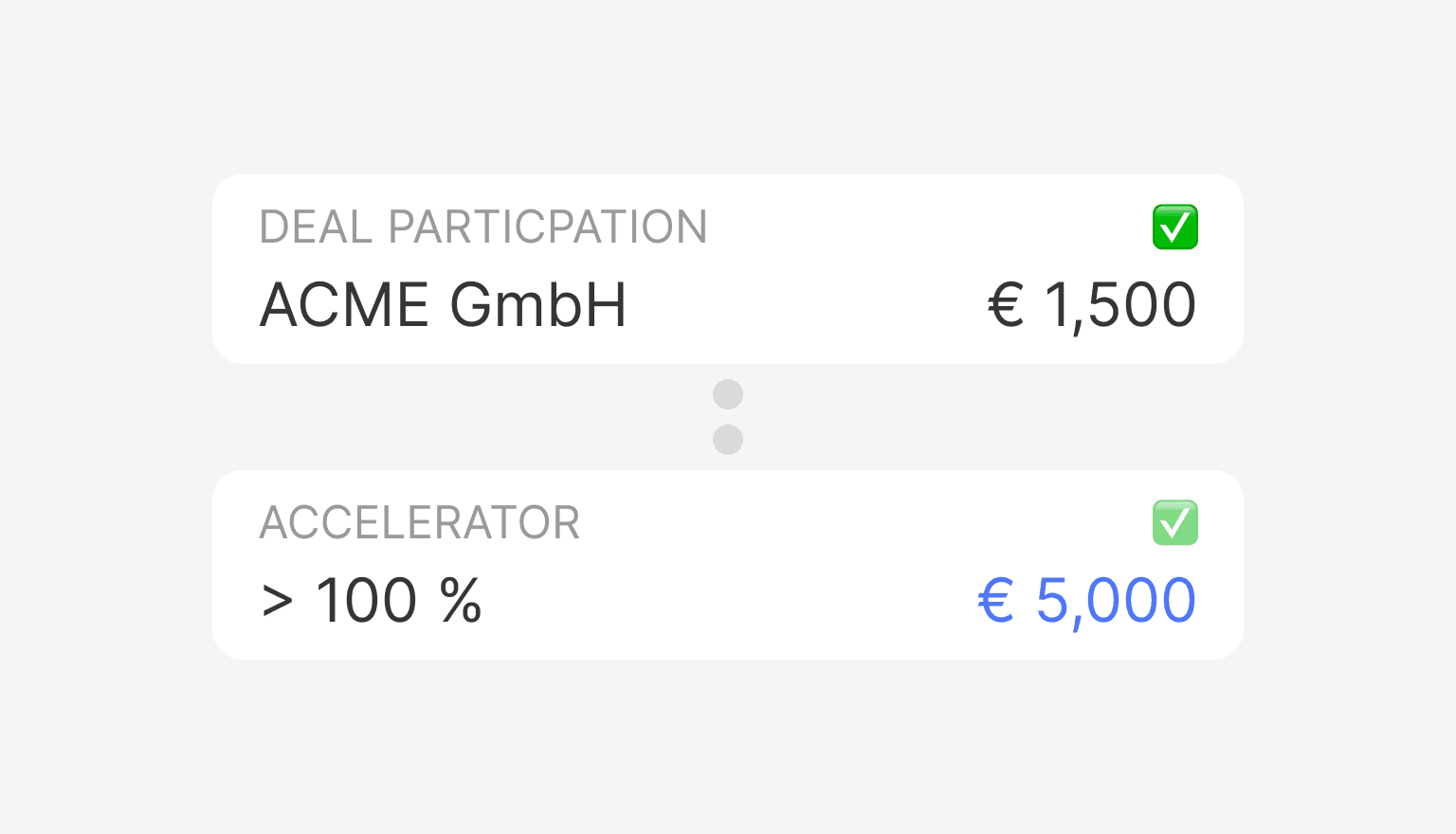Open the blue 5,000 figure
Viewport: 1456px width, 834px height.
pyautogui.click(x=1116, y=602)
